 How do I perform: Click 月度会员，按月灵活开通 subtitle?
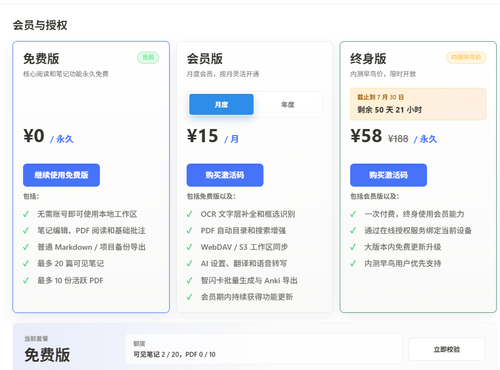tap(223, 74)
